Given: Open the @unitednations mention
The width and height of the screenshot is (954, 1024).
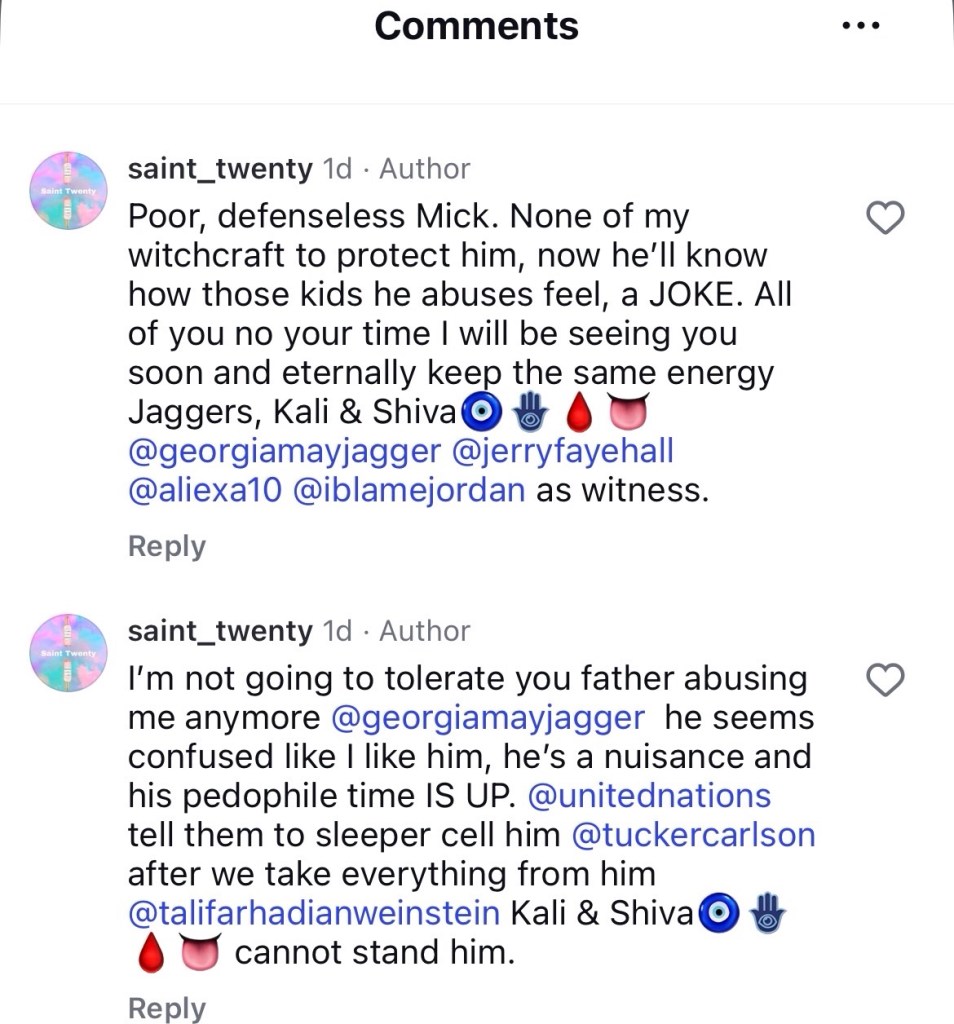Looking at the screenshot, I should tap(649, 796).
